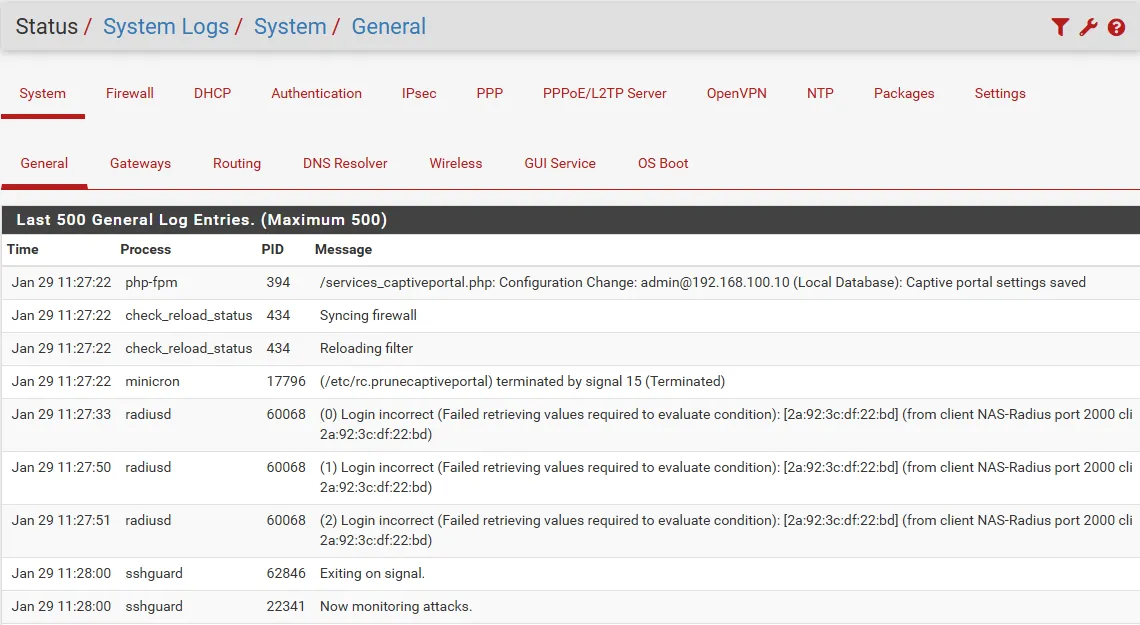
Task: Click the 'Now monitoring attacks.' message
Action: coord(396,606)
